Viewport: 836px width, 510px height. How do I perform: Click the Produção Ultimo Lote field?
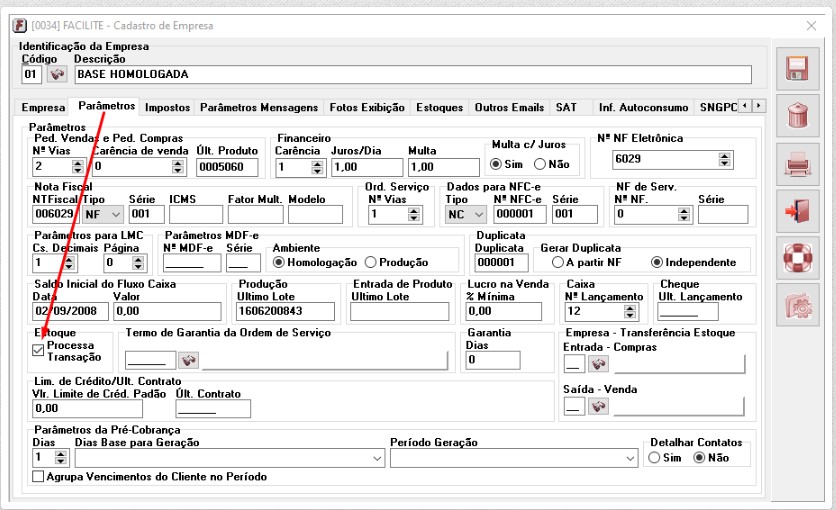pos(285,311)
